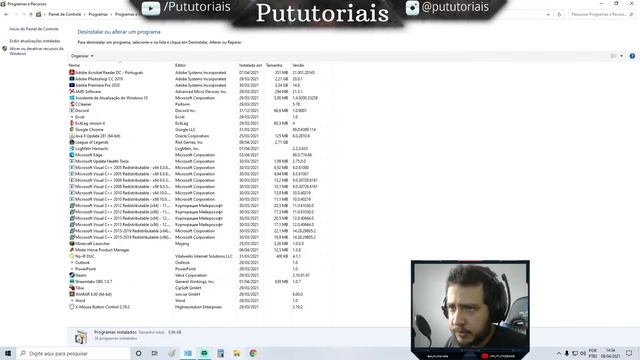The image size is (640, 360).
Task: Refresh the programs list
Action: [559, 14]
